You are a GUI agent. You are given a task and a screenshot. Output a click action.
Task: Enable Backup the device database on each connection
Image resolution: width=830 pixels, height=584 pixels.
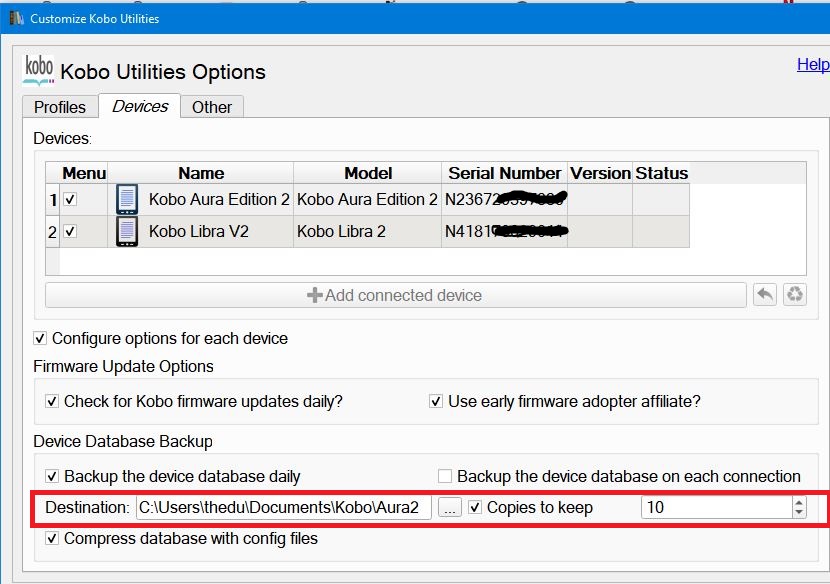tap(445, 476)
